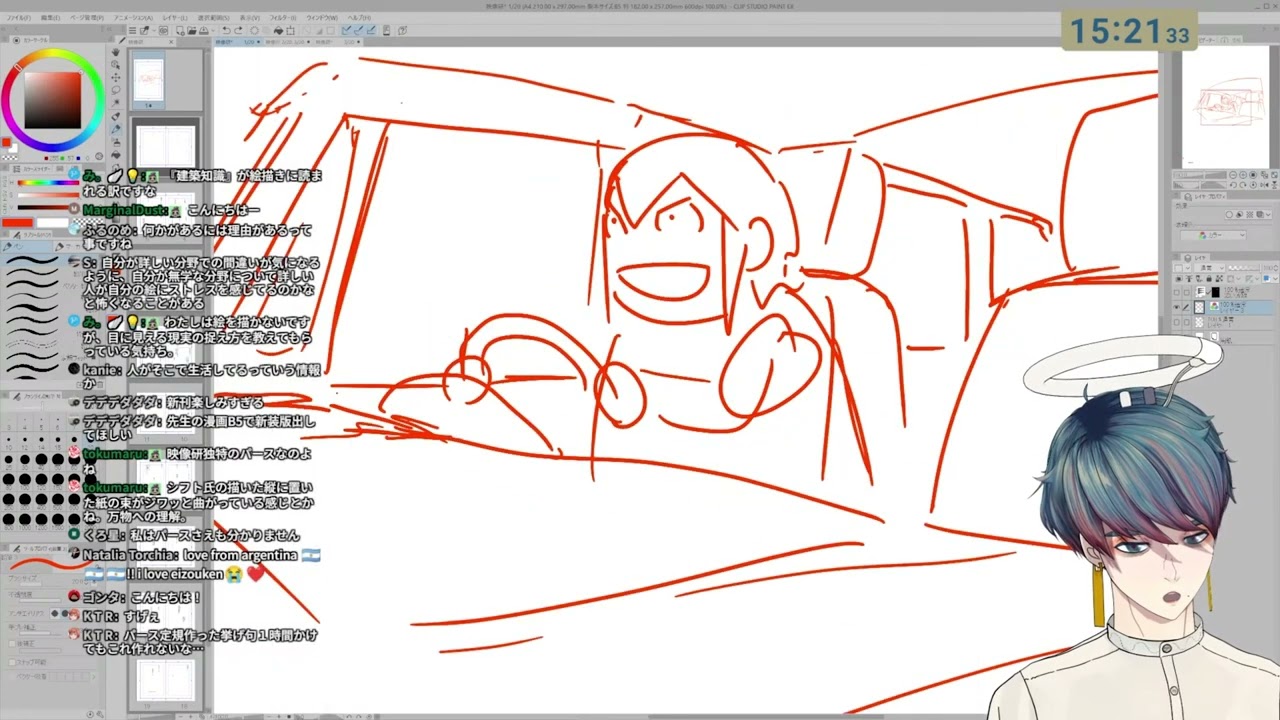The height and width of the screenshot is (720, 1280).
Task: Click the Scale/Rotate transform icon in command bar
Action: click(x=291, y=30)
